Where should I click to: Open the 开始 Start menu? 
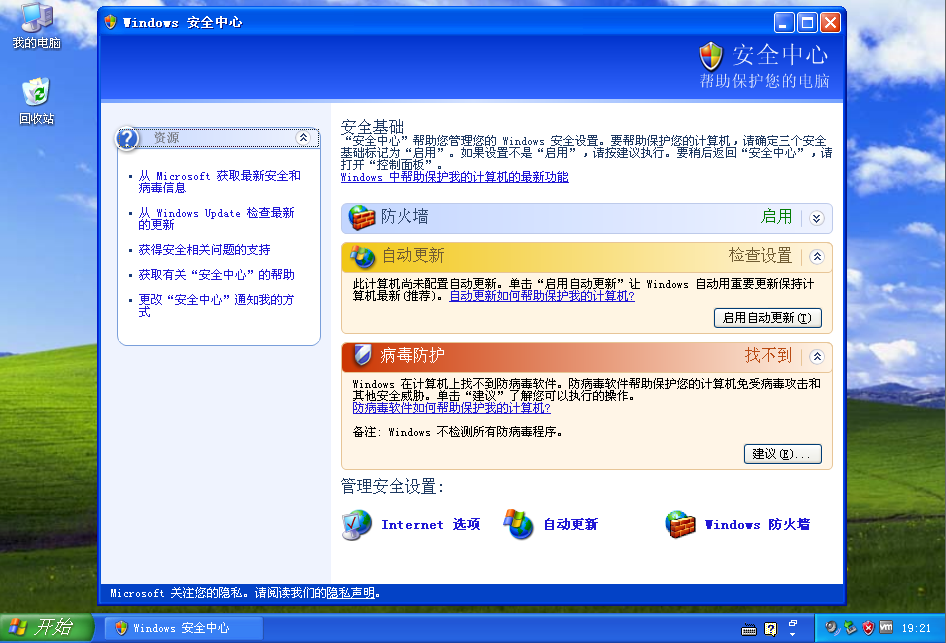click(x=47, y=628)
